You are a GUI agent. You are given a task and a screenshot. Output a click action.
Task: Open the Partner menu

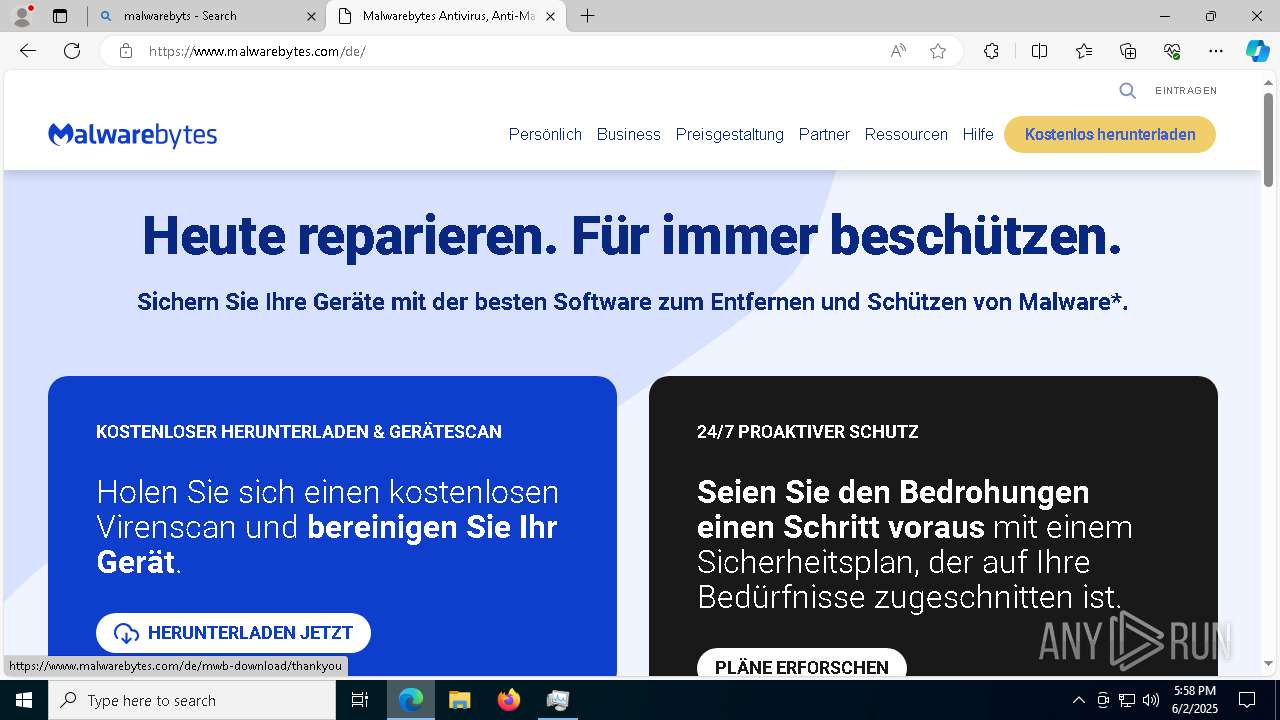click(x=824, y=134)
